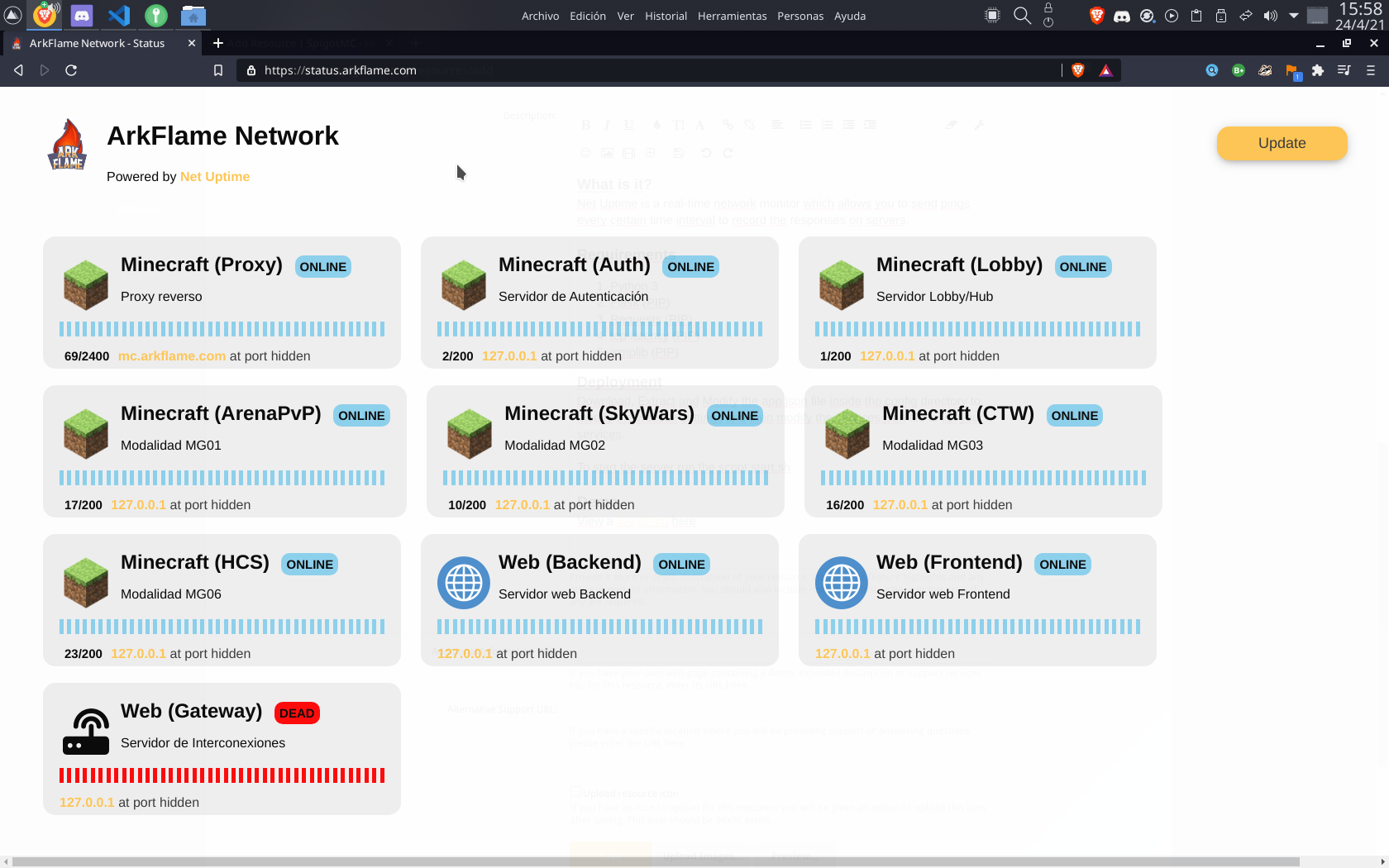Click the Brave Shields lion icon in address bar
Screen dimensions: 1389x868
click(1077, 70)
